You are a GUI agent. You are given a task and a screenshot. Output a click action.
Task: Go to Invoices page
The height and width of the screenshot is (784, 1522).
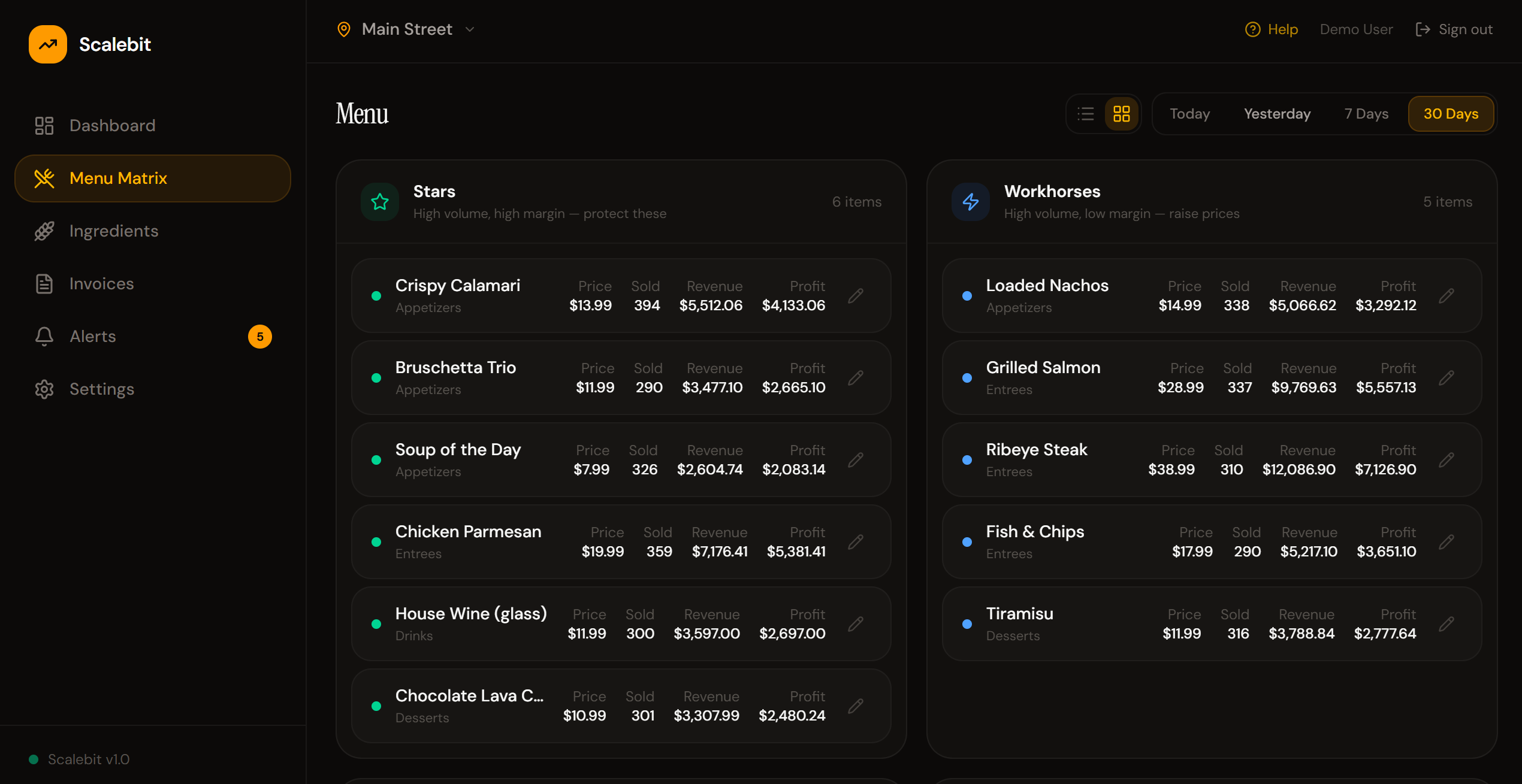[x=102, y=284]
